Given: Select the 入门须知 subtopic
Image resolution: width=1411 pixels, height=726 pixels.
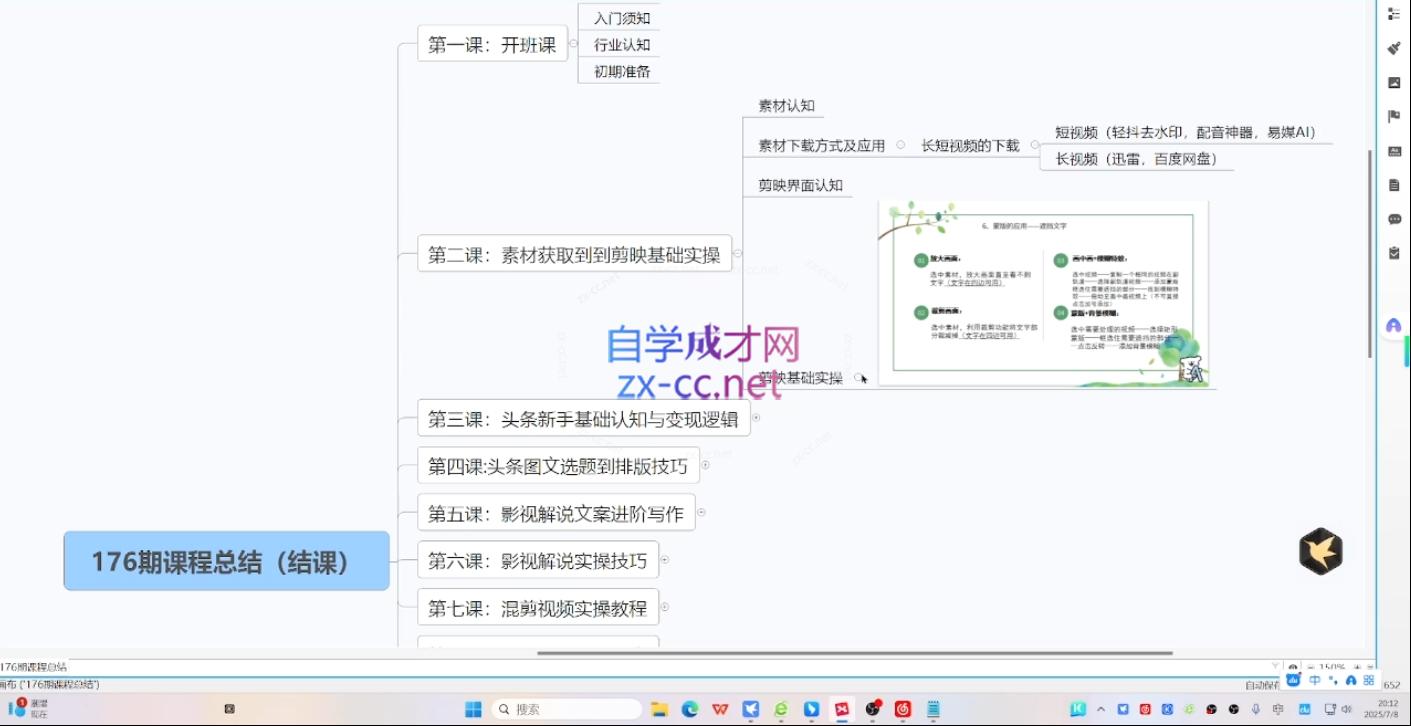Looking at the screenshot, I should click(x=622, y=17).
